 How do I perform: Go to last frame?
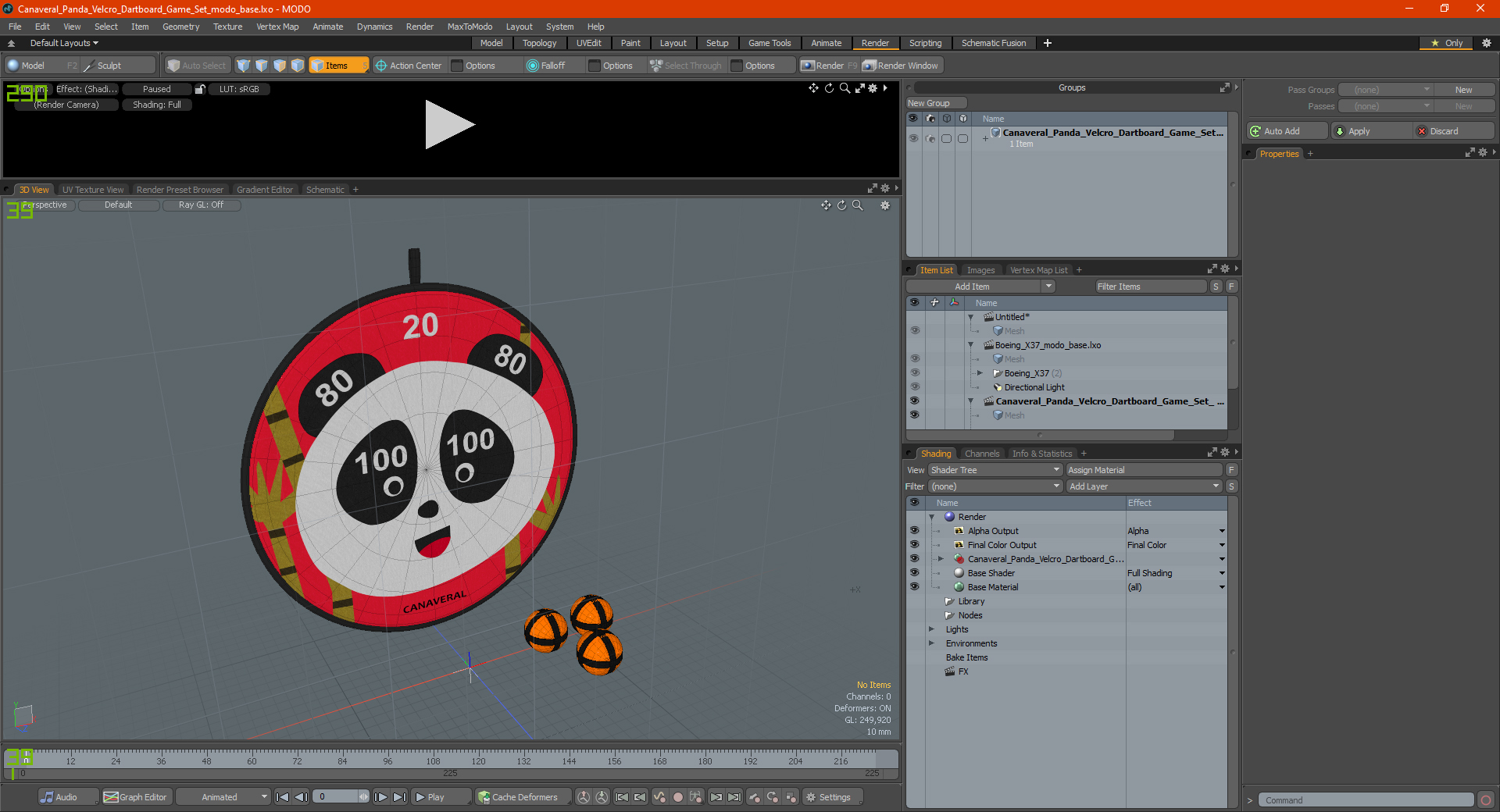pos(399,797)
